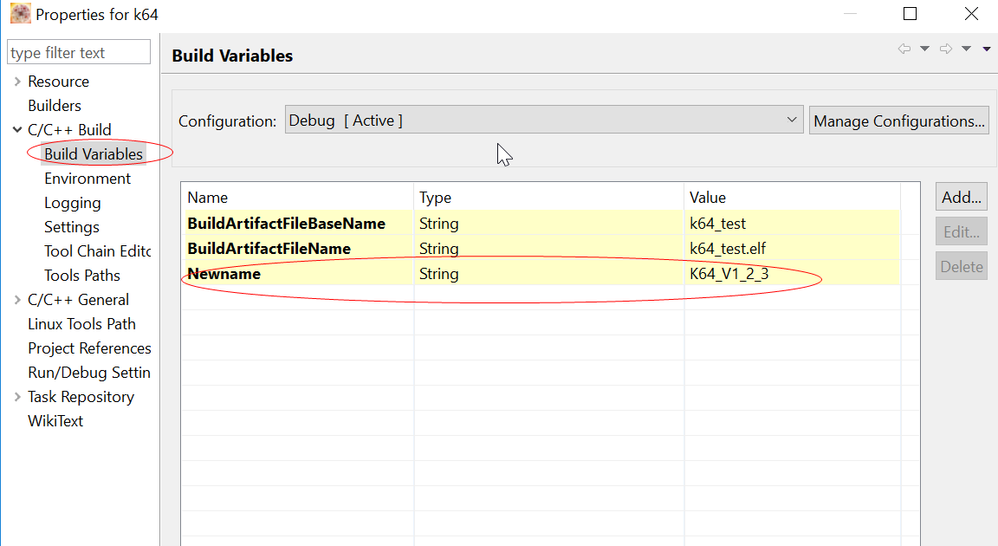Click Manage Configurations... button
The image size is (998, 546).
pyautogui.click(x=898, y=121)
